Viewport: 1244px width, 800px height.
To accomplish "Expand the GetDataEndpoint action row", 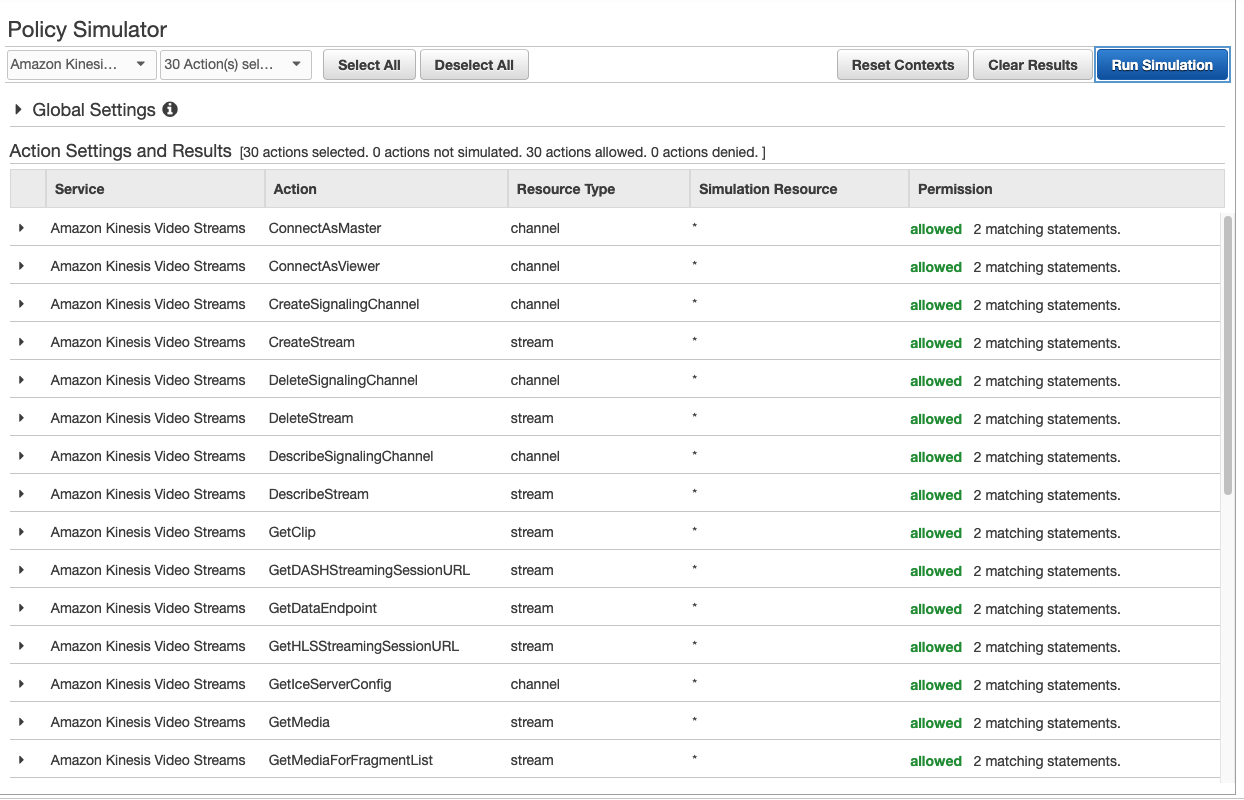I will [23, 608].
